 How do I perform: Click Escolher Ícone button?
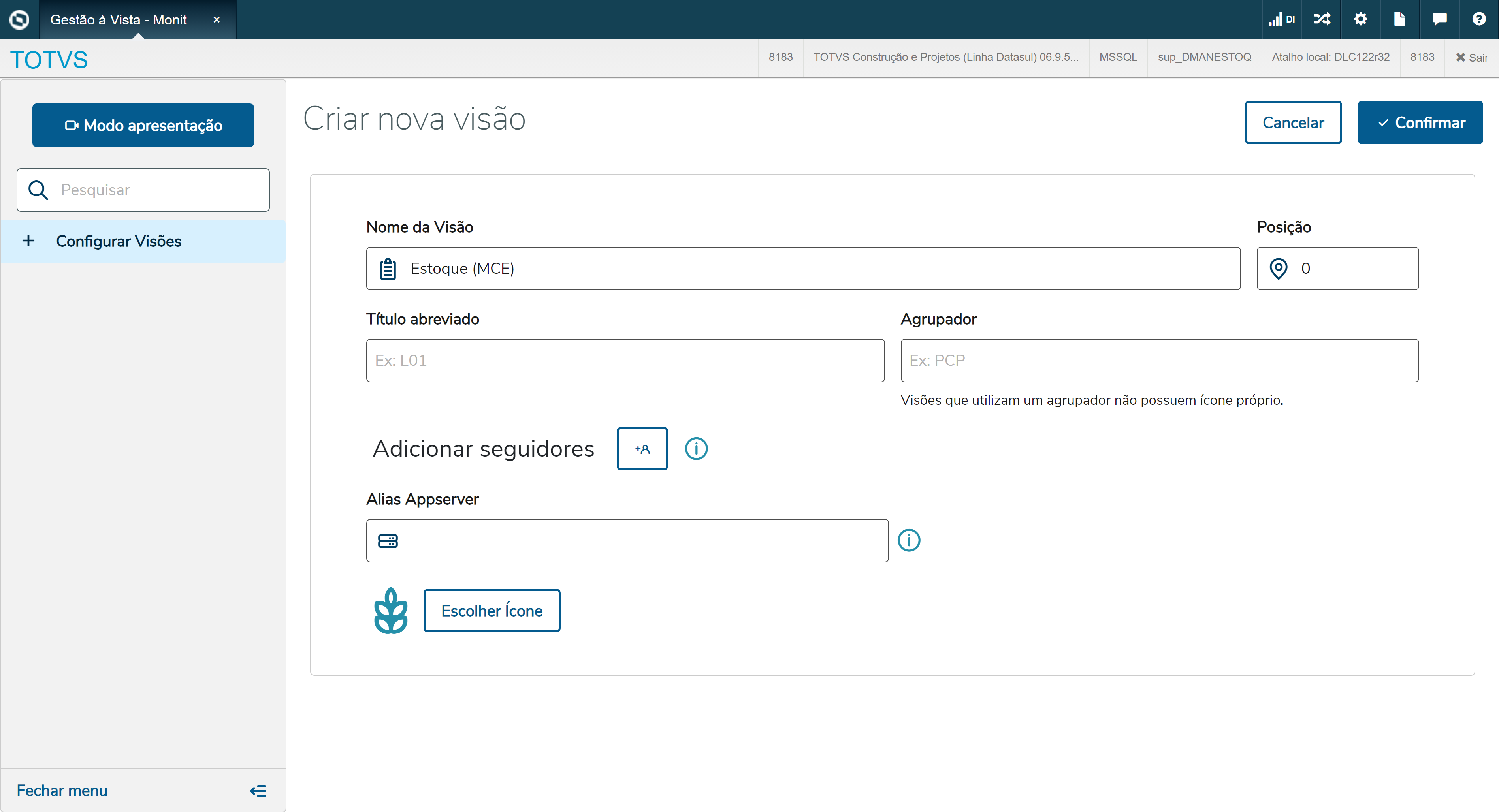pos(492,610)
